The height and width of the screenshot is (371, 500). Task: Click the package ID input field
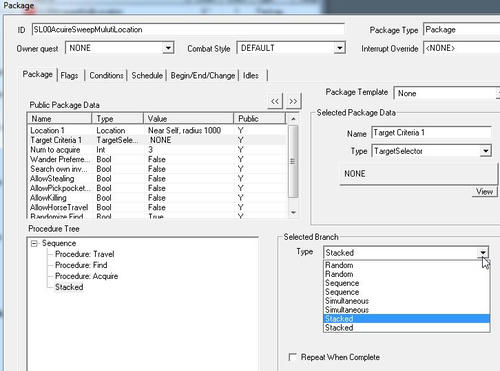pos(188,30)
